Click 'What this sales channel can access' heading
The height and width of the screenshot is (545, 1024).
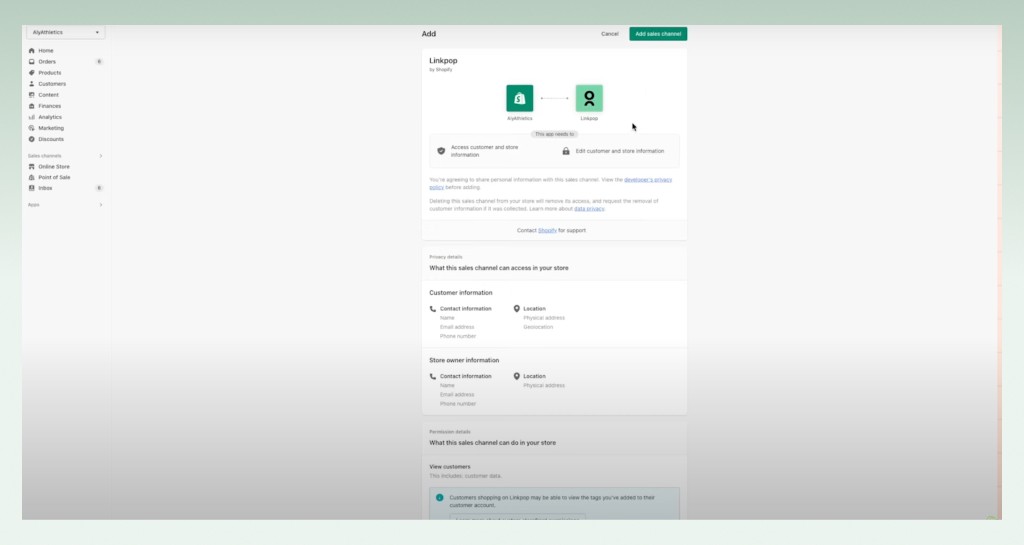click(499, 268)
